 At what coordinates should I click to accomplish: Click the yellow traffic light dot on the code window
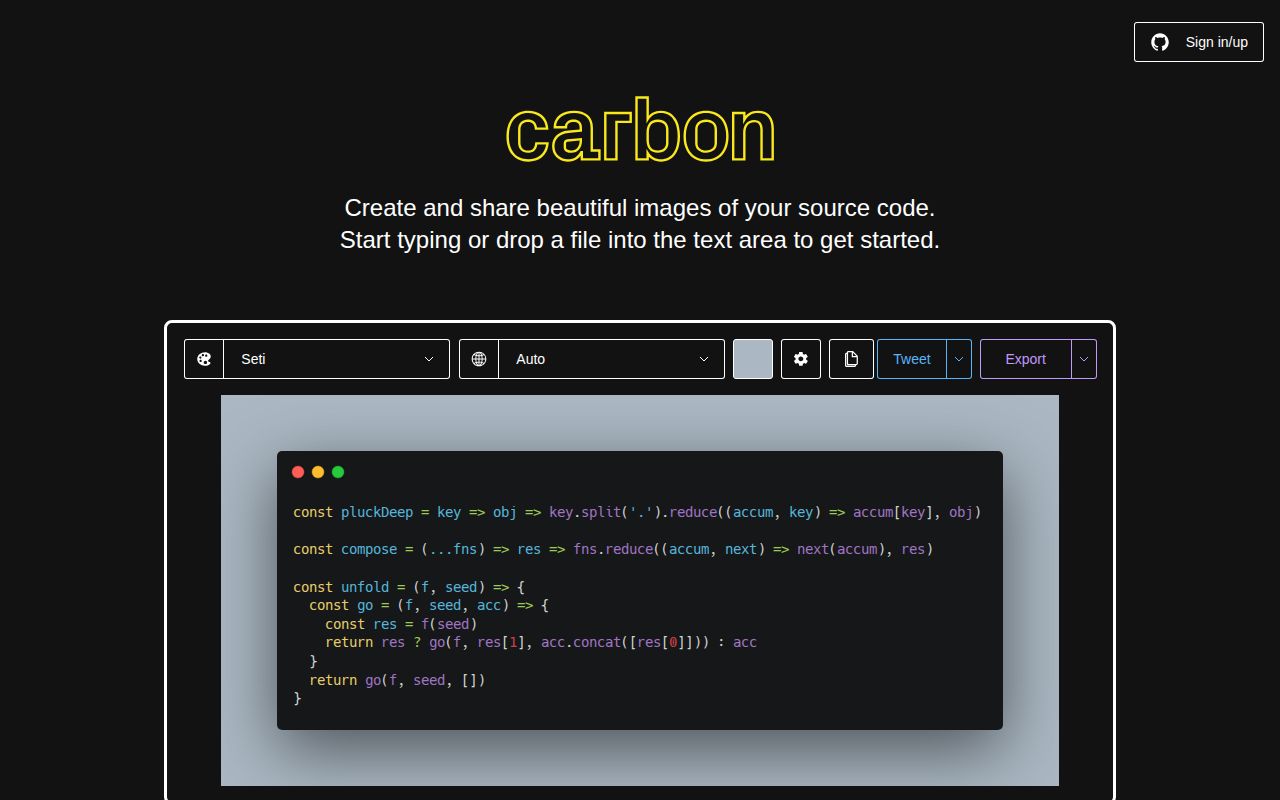pos(318,472)
